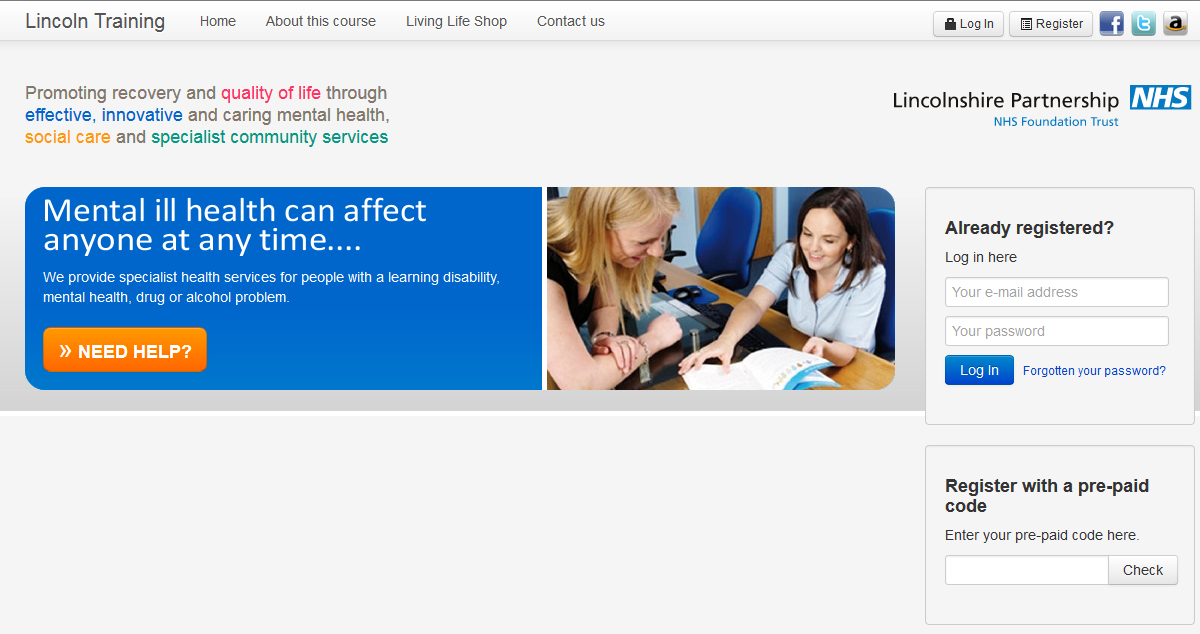Image resolution: width=1200 pixels, height=634 pixels.
Task: Click the Lincoln Training site title
Action: pyautogui.click(x=95, y=21)
